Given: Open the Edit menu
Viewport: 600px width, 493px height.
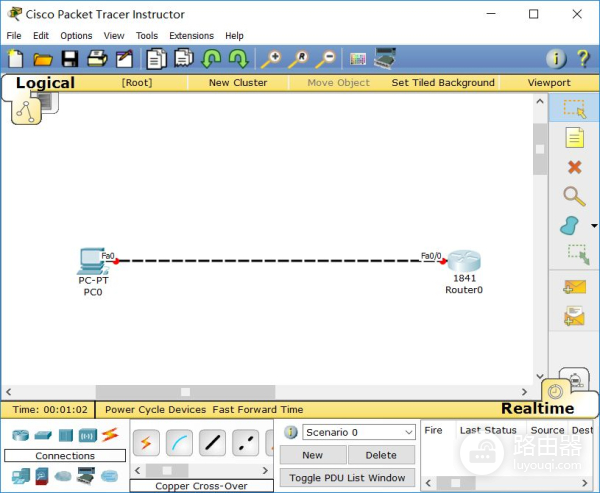Looking at the screenshot, I should point(41,36).
